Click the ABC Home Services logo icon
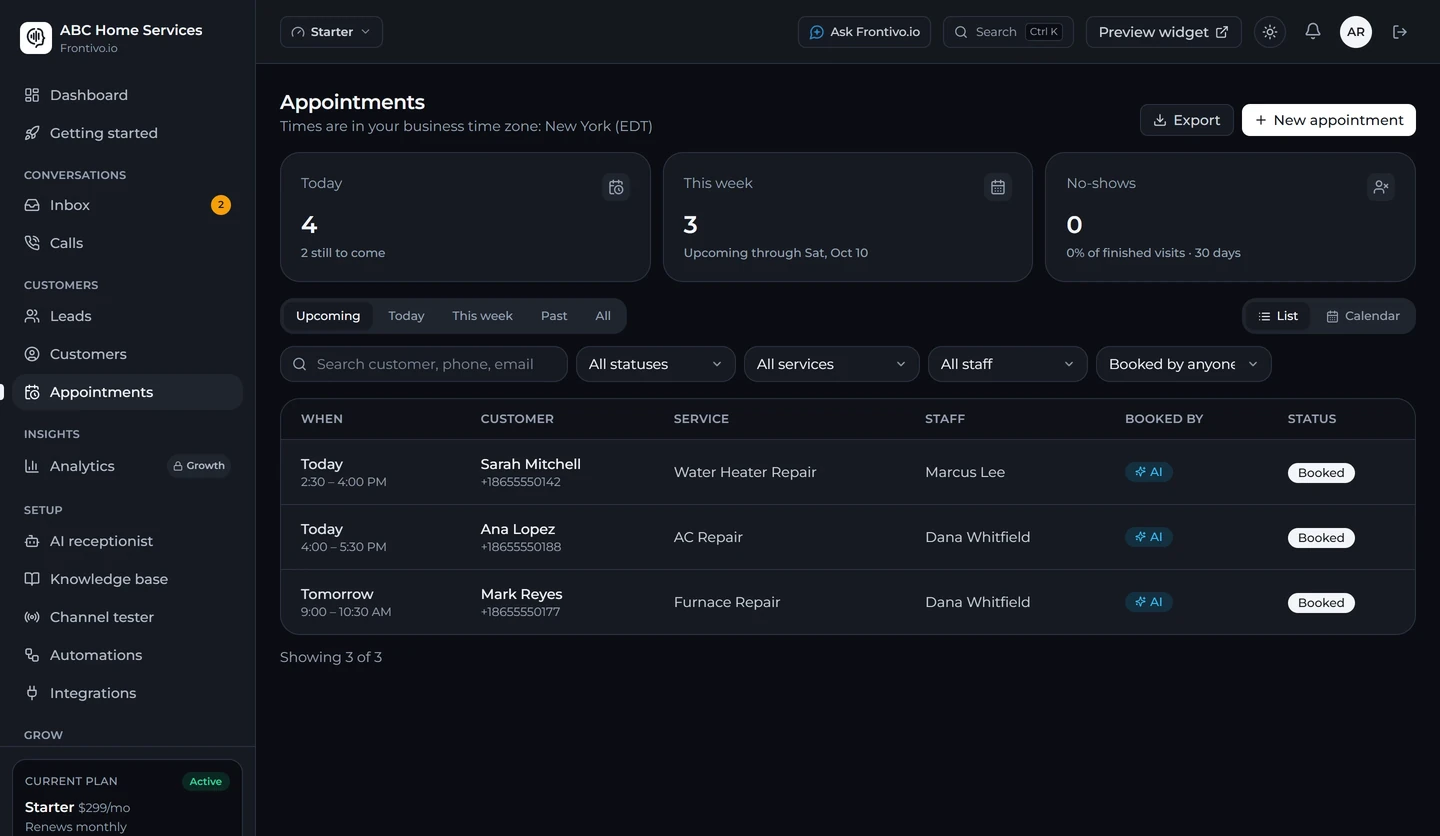 36,38
